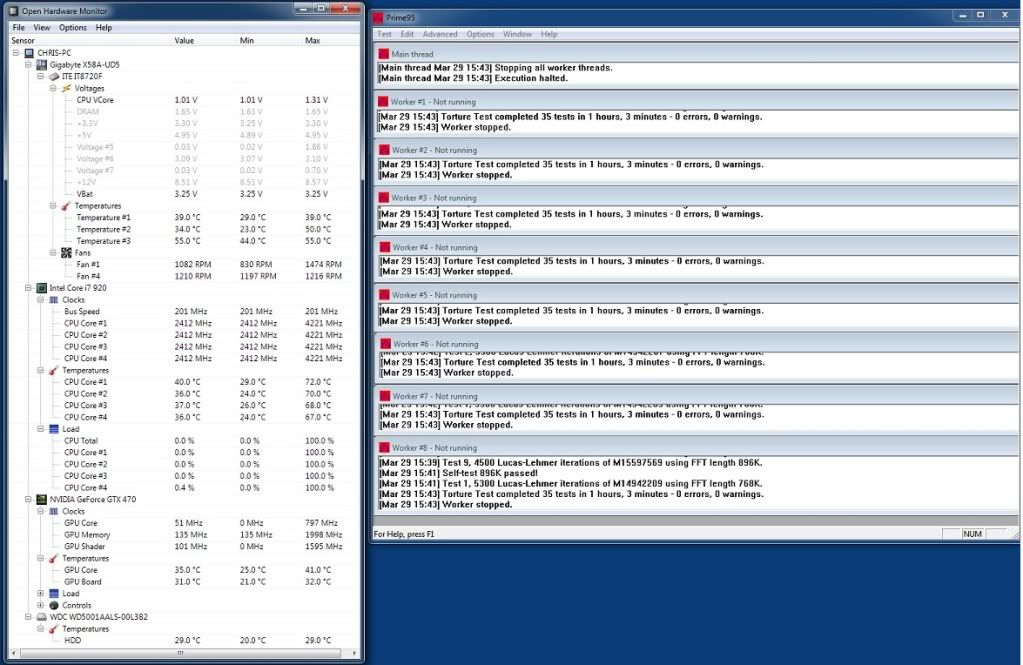Click the horizontal scrollbar thumb in Hardware Monitor

tap(180, 653)
